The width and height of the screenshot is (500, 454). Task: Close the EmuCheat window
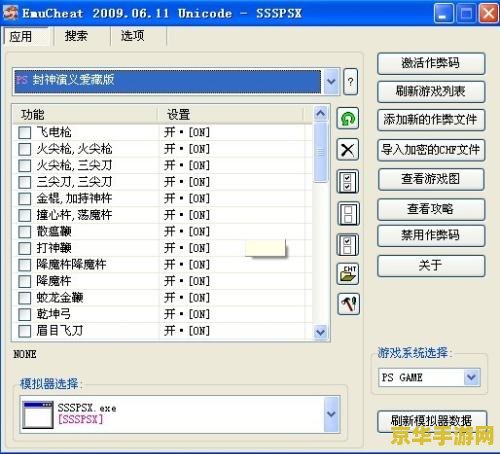(x=489, y=14)
